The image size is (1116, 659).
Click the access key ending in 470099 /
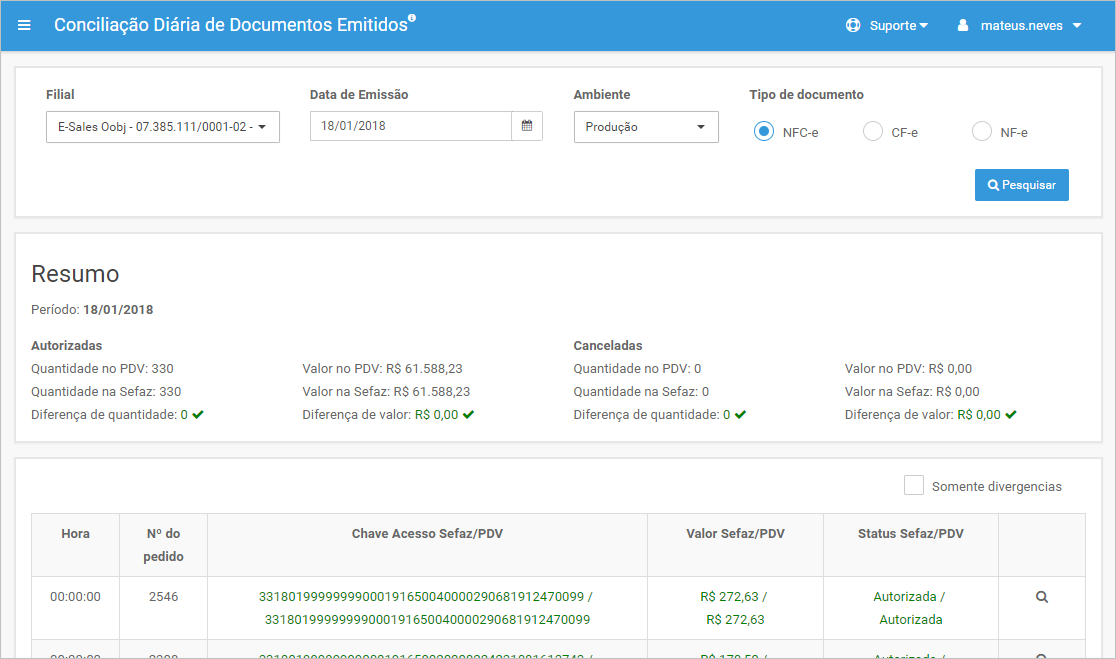[x=426, y=597]
